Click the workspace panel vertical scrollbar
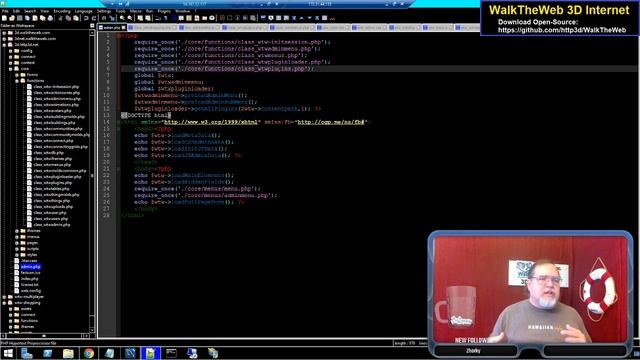 tap(92, 180)
